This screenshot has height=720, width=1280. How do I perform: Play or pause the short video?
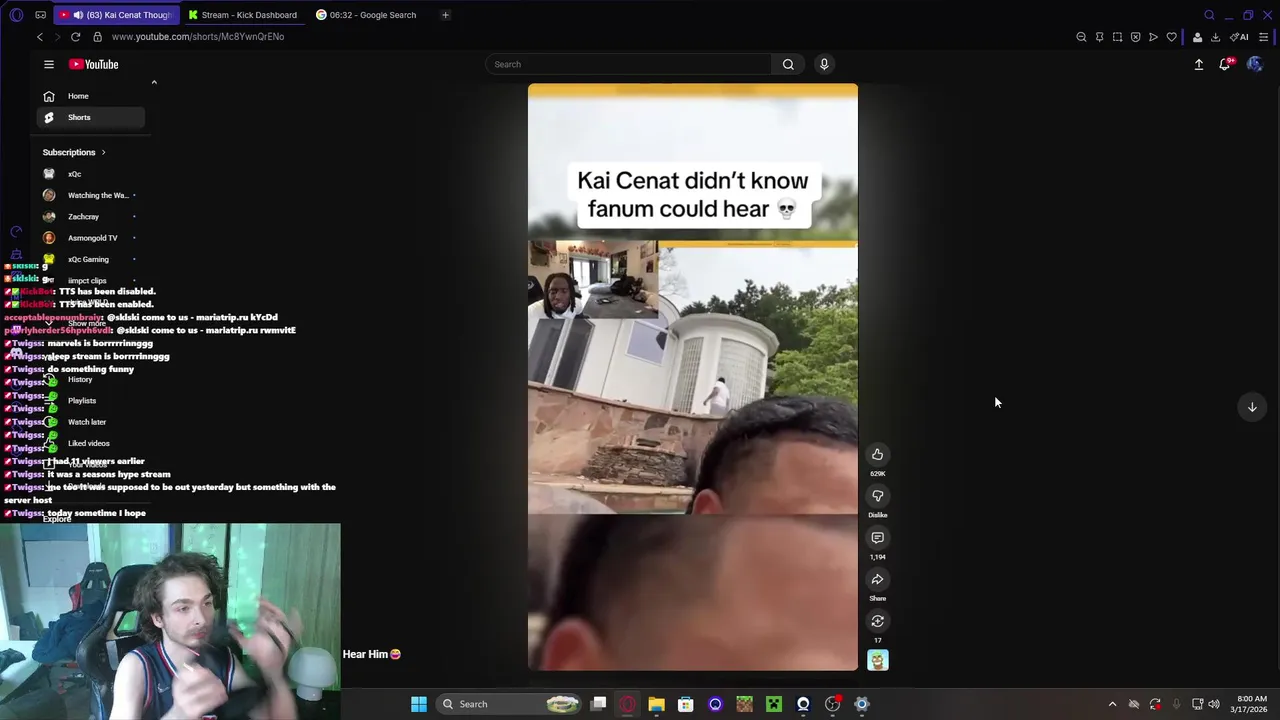click(x=693, y=377)
